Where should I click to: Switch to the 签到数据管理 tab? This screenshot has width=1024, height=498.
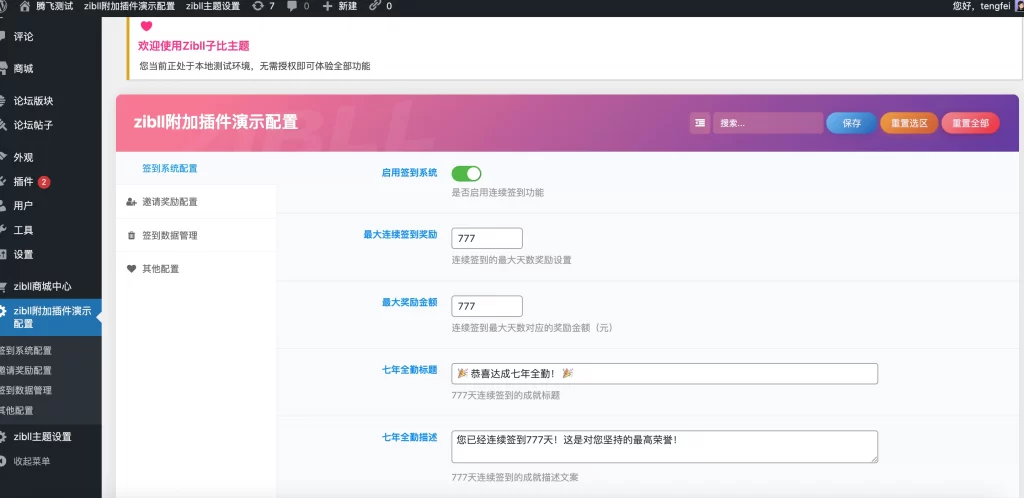tap(196, 236)
